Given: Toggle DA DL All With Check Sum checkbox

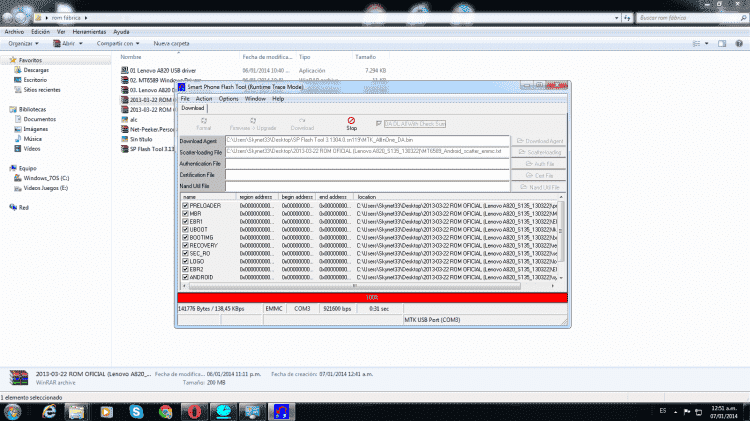Looking at the screenshot, I should tap(378, 124).
